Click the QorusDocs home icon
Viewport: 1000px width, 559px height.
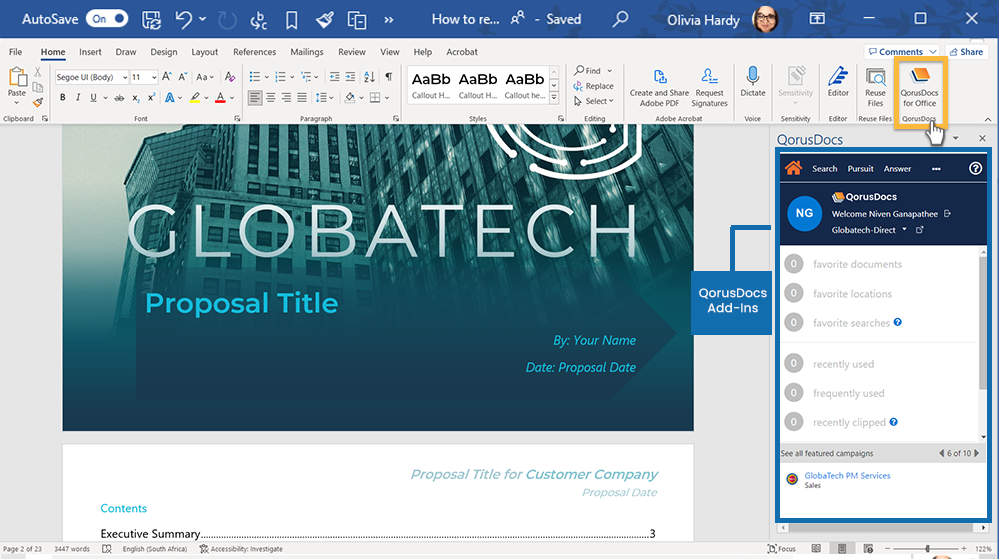coord(794,168)
